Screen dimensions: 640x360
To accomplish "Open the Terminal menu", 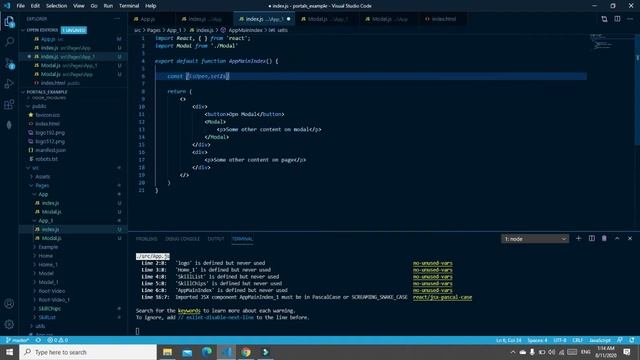I will click(x=129, y=6).
